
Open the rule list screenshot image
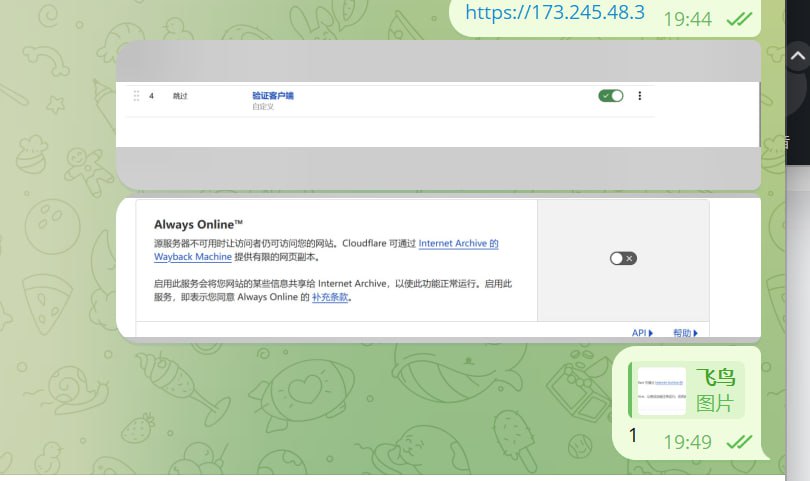[437, 114]
